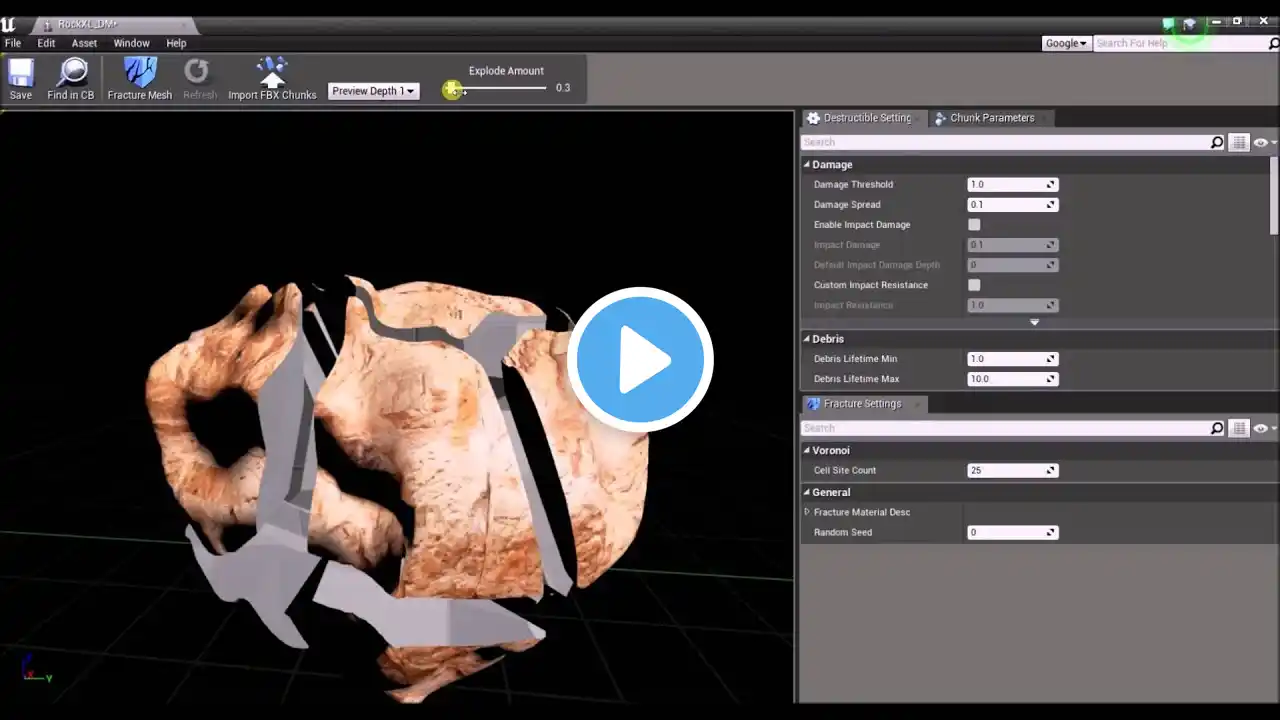The width and height of the screenshot is (1280, 720).
Task: Toggle the Custom Impact Resistance checkbox
Action: click(974, 285)
